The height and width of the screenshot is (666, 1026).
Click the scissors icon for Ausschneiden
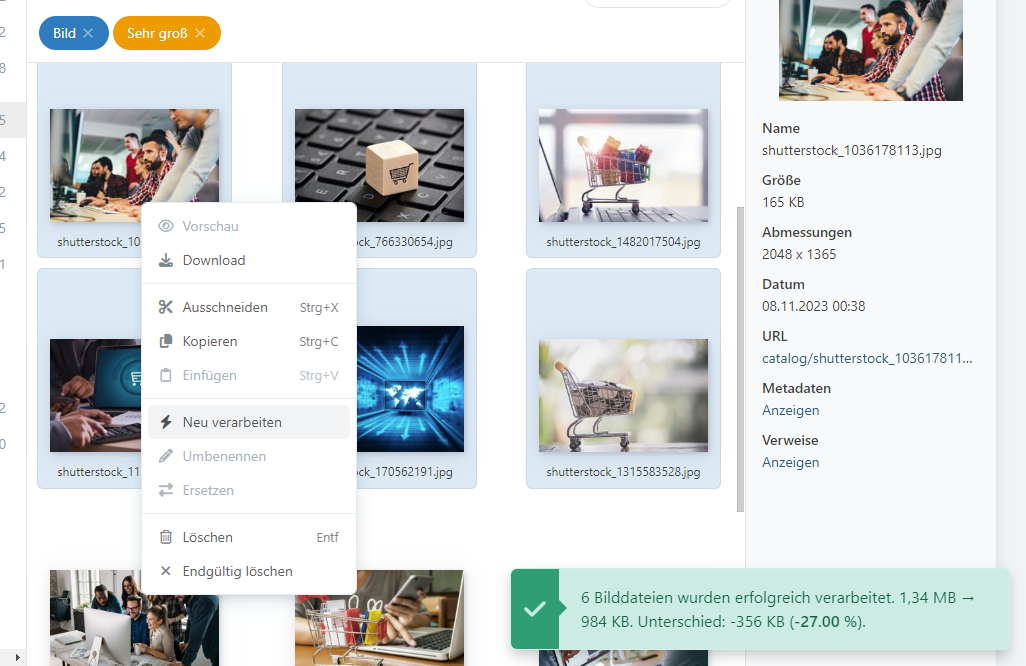[x=166, y=308]
